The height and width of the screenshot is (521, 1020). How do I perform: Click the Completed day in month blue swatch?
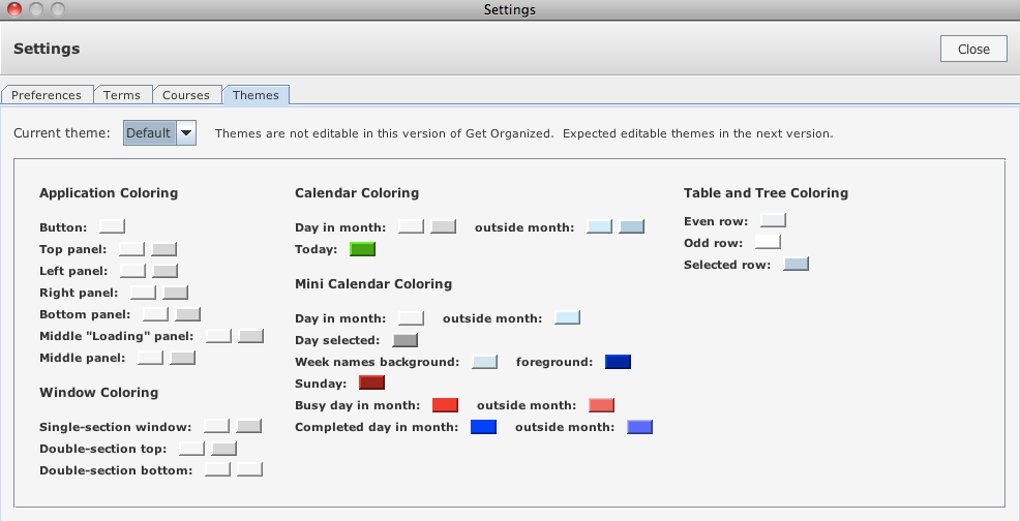pos(483,427)
